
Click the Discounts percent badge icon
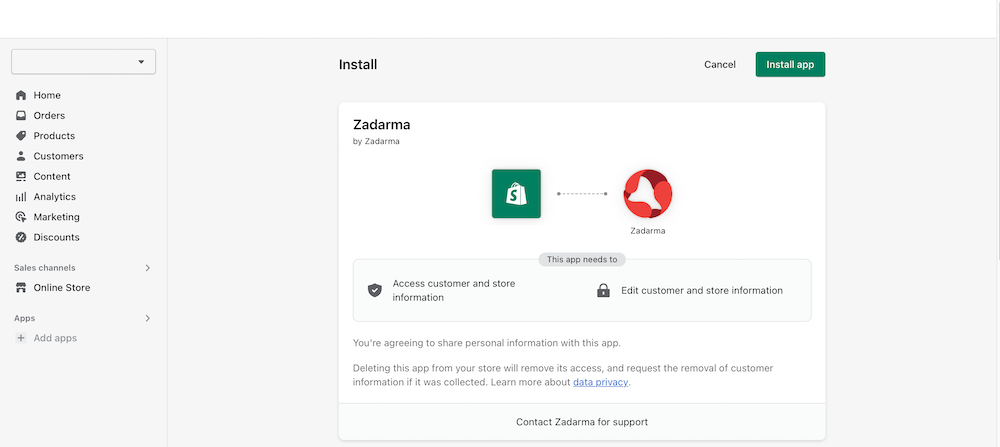pyautogui.click(x=21, y=237)
